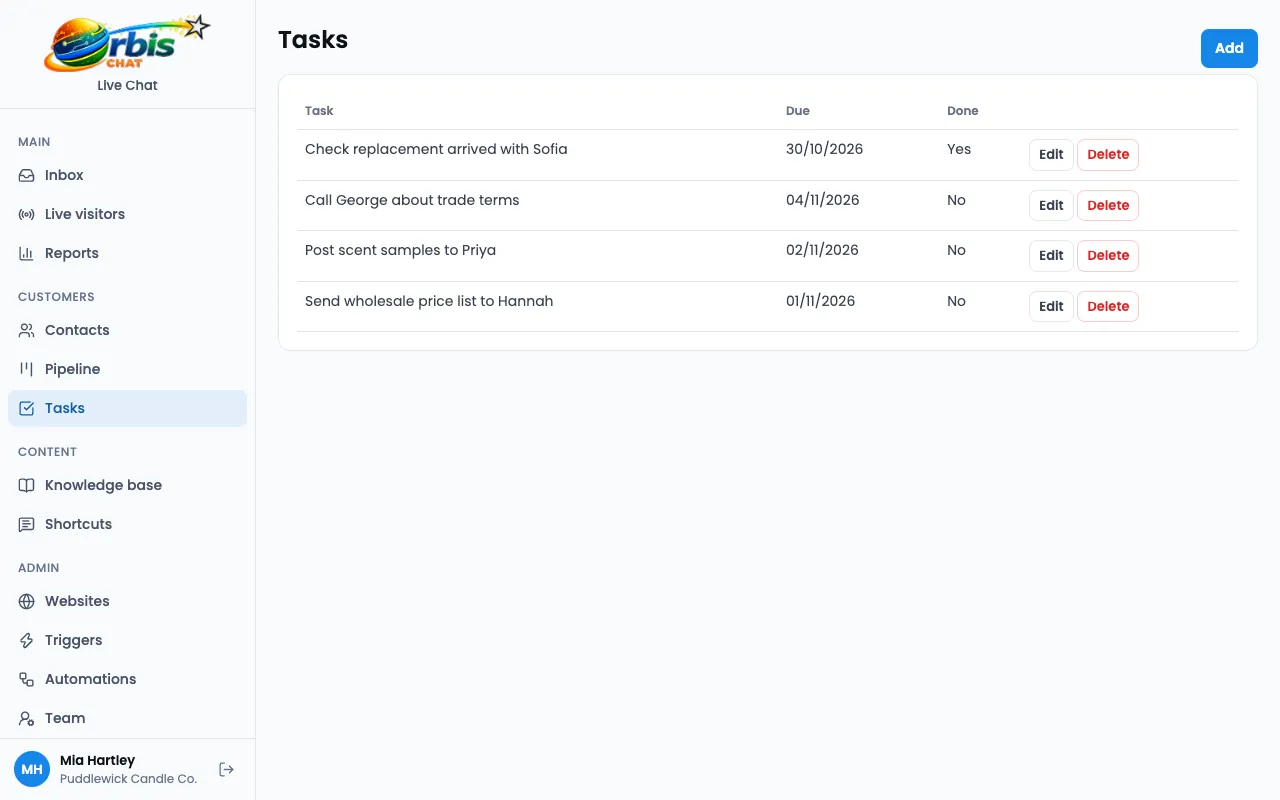The image size is (1280, 800).
Task: Edit the Send wholesale price list task
Action: 1051,306
